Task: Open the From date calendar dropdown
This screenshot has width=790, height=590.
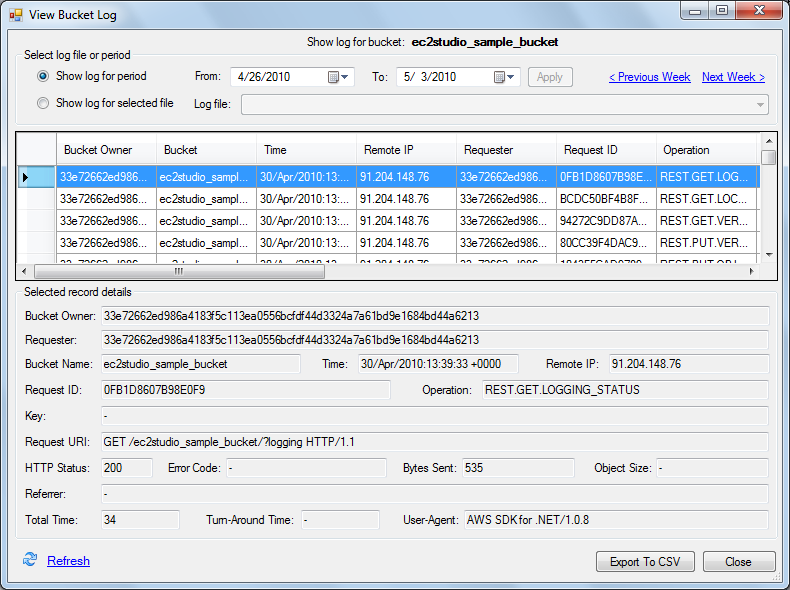Action: click(x=339, y=77)
